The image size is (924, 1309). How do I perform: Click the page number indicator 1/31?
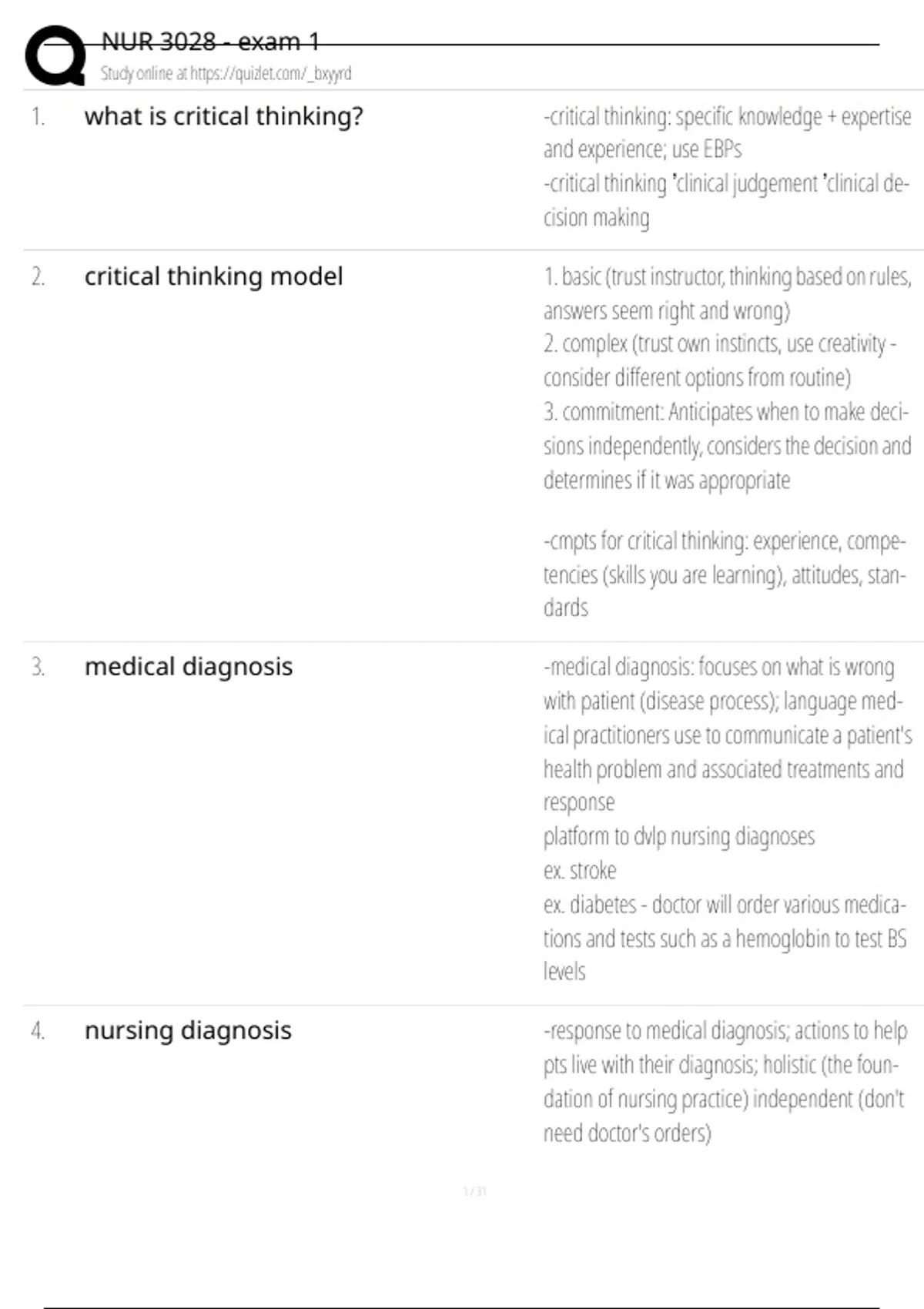475,1192
